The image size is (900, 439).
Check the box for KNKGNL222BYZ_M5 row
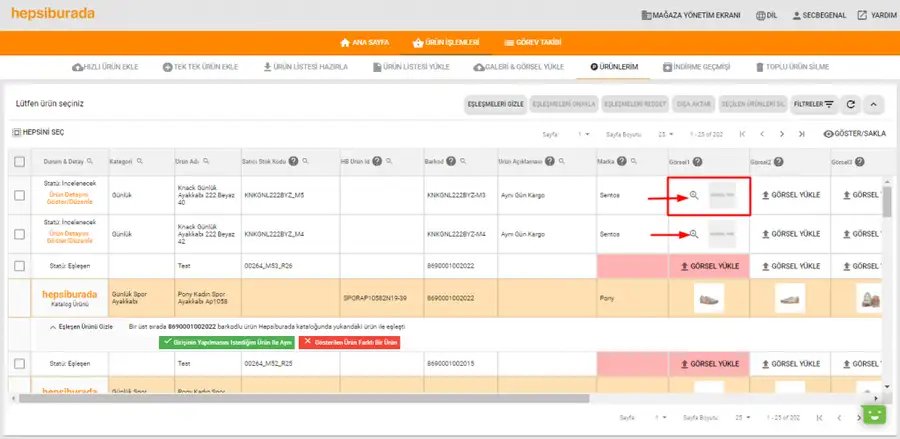click(20, 195)
